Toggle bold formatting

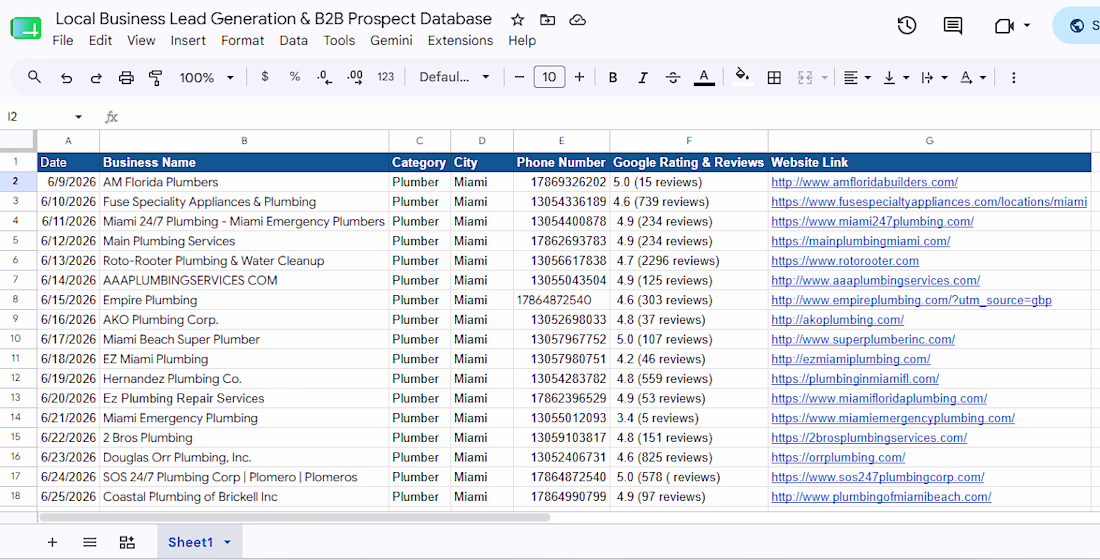612,77
